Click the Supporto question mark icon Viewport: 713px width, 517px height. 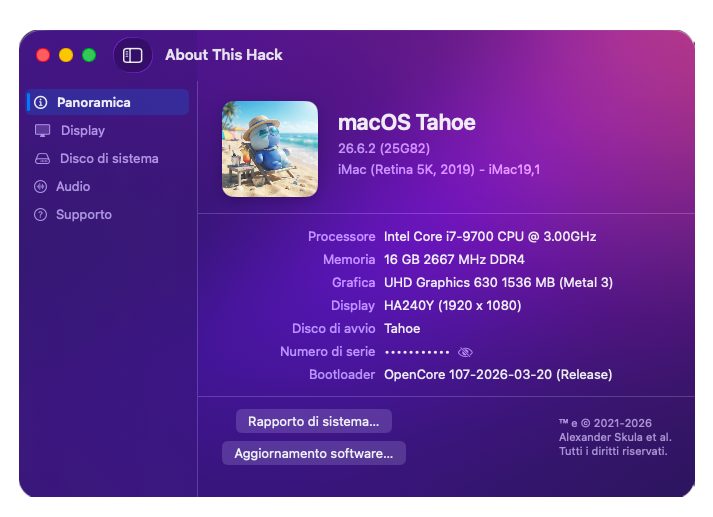pos(40,215)
